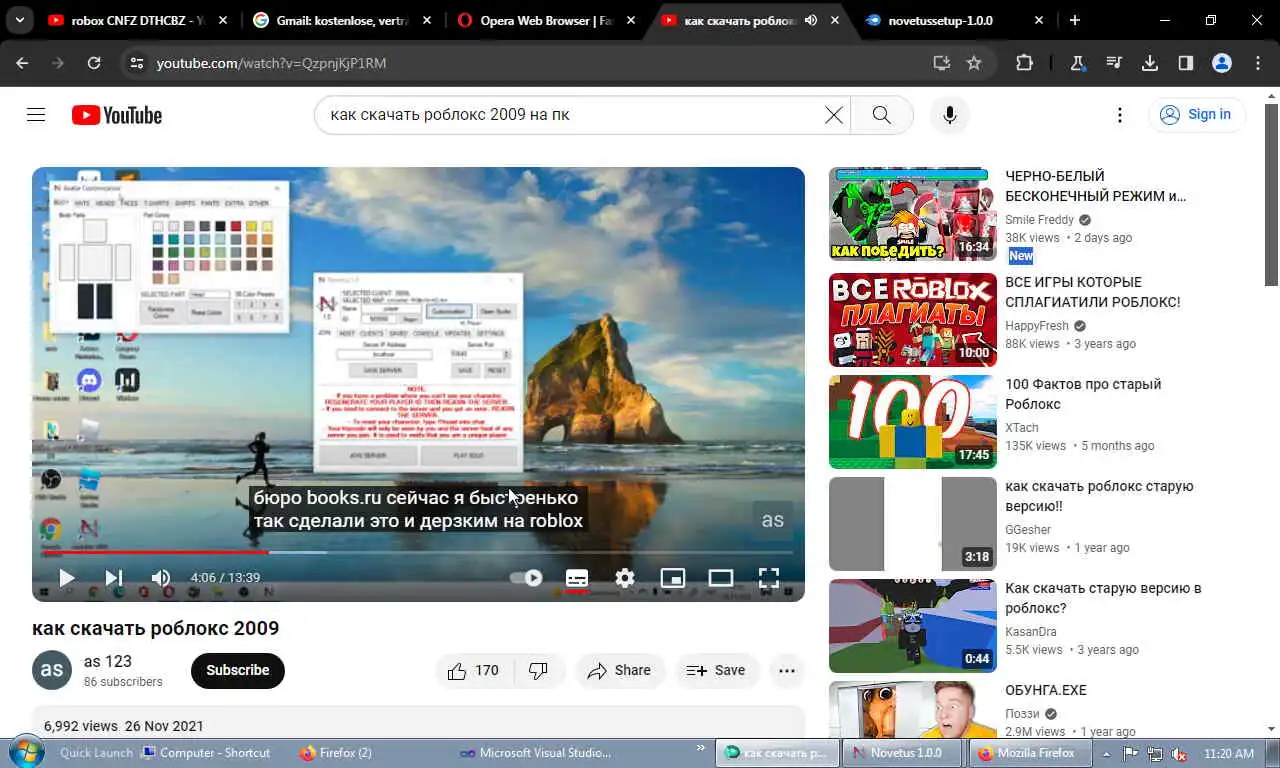Open more actions menu beside Save
This screenshot has width=1280, height=768.
(x=787, y=671)
